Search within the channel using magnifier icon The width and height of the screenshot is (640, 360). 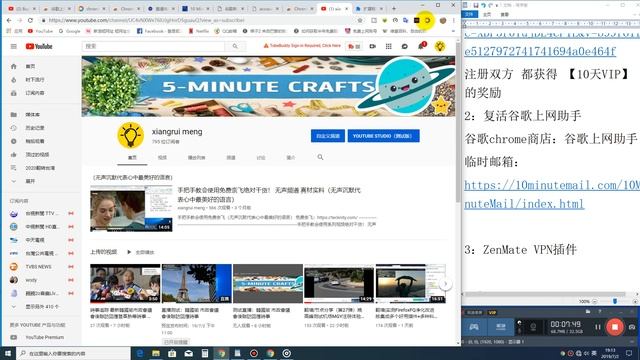click(320, 157)
